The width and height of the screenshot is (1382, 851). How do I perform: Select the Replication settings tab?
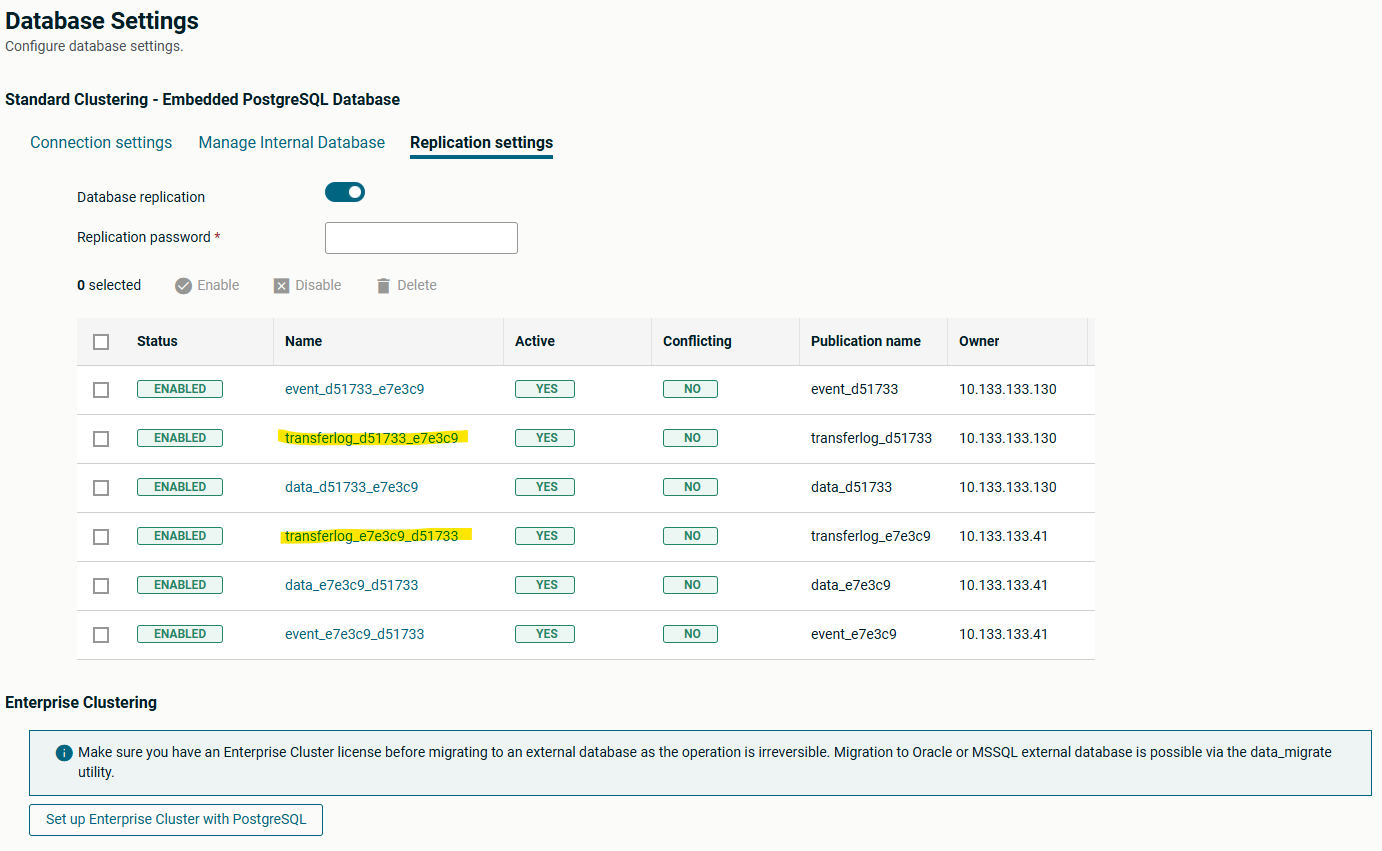(481, 143)
